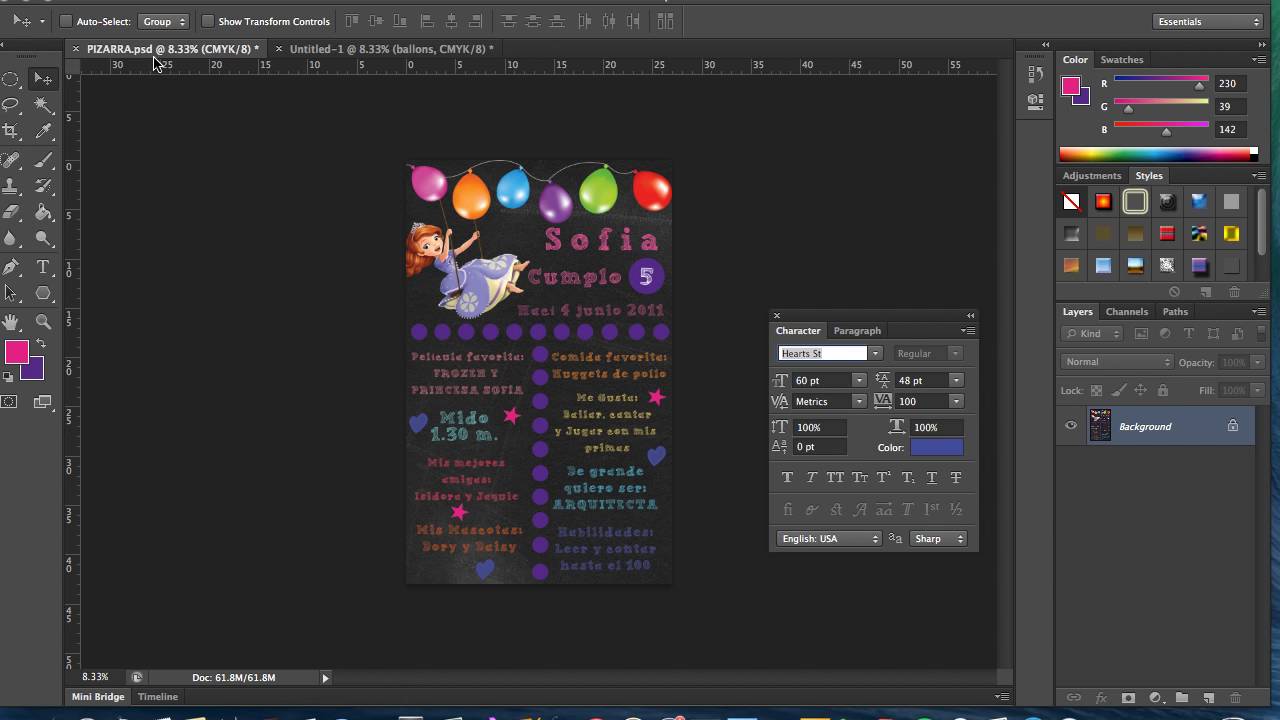Select the Brush tool
This screenshot has width=1280, height=720.
click(x=43, y=160)
